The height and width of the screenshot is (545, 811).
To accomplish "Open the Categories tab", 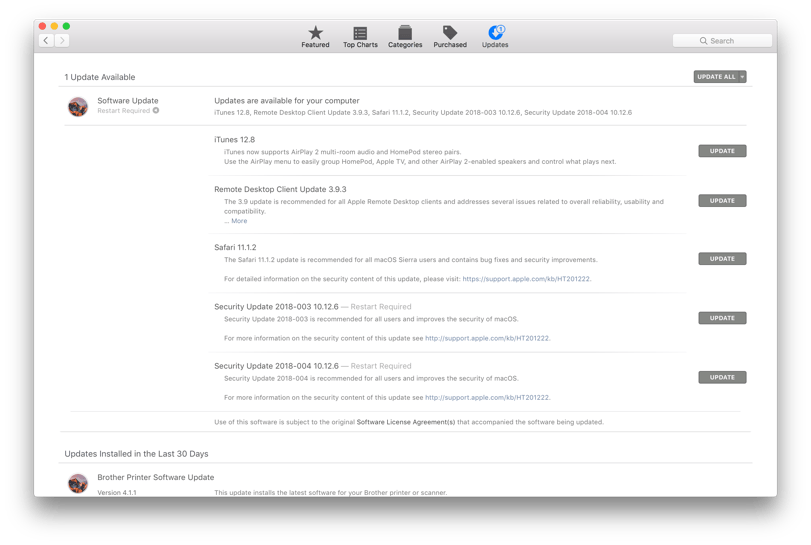I will [x=405, y=37].
